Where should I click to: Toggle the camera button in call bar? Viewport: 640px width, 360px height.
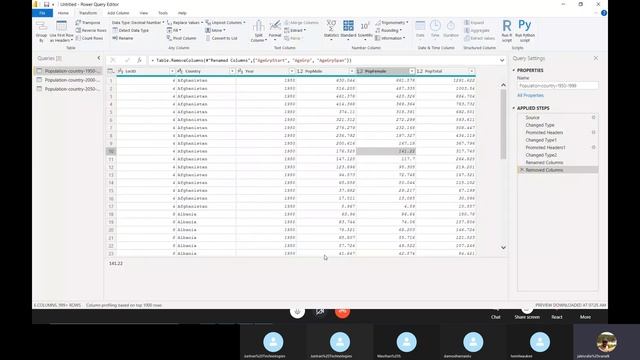point(320,312)
